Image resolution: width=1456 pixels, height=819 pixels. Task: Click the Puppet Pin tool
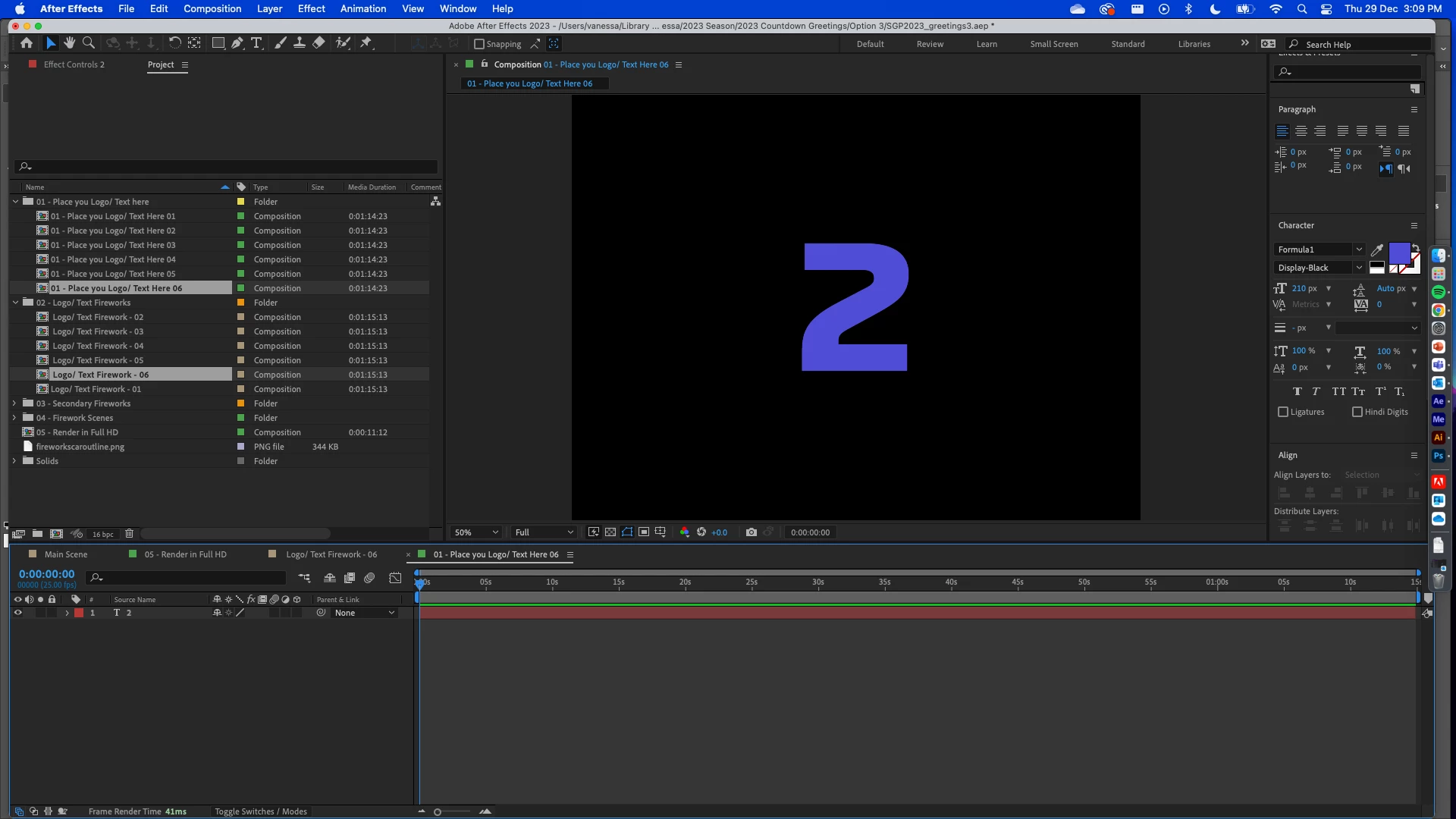(366, 43)
